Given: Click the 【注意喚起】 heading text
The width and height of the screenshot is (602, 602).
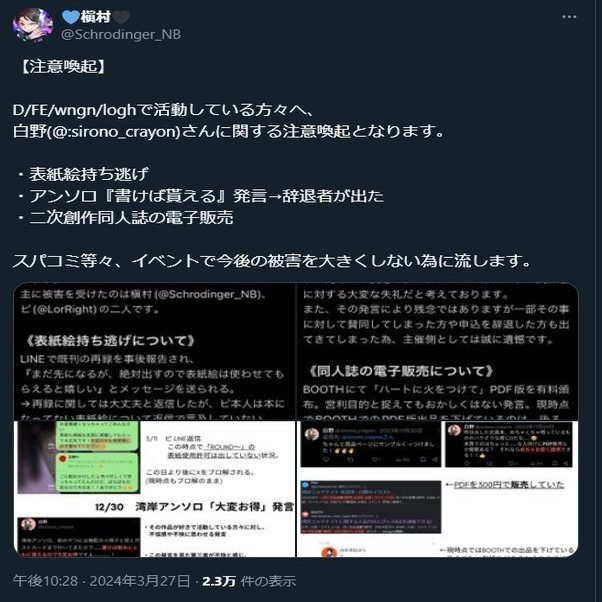Looking at the screenshot, I should 63,66.
